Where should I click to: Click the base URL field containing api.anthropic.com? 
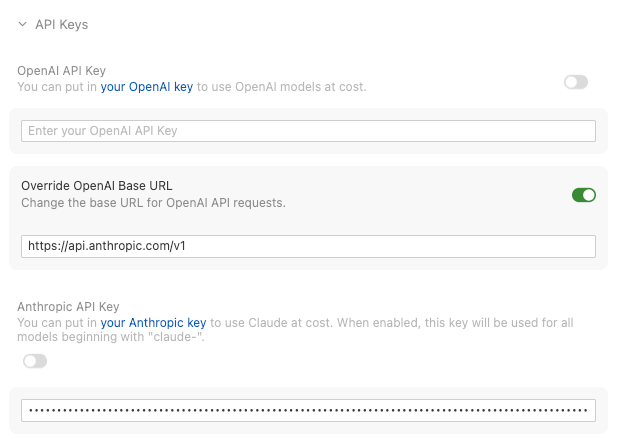[308, 245]
